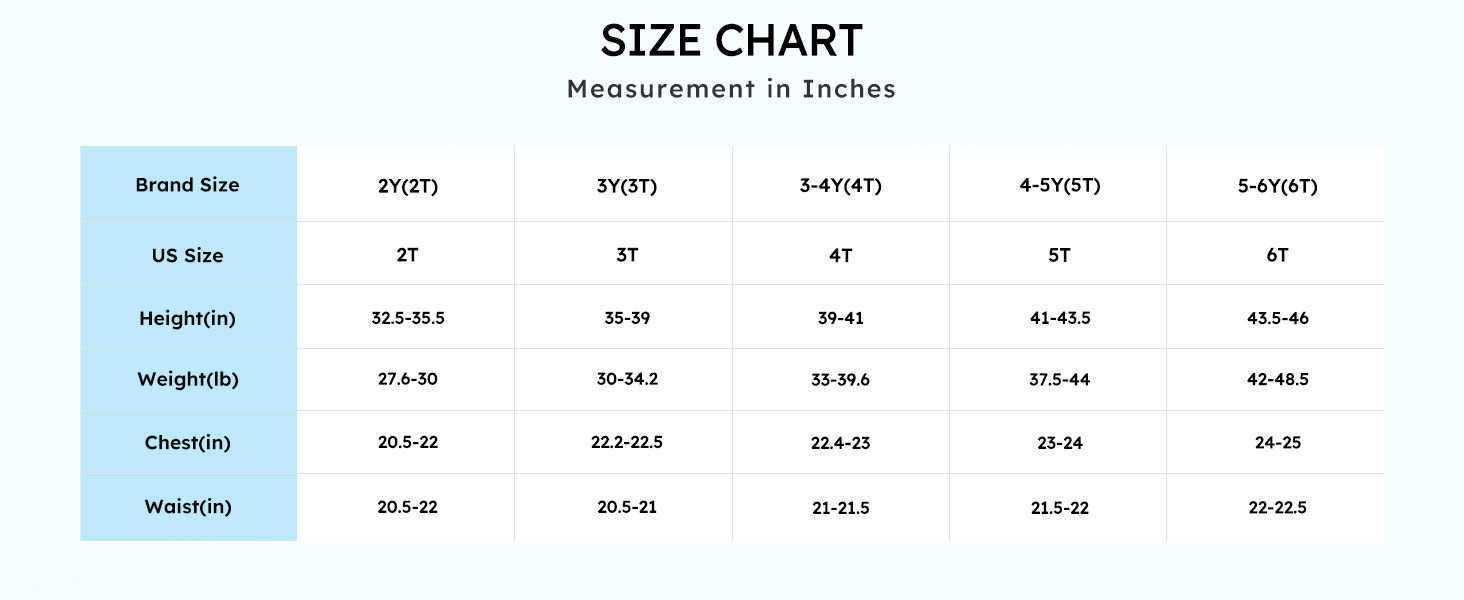1464x600 pixels.
Task: Select the 5-6Y(6T) brand size cell
Action: [1277, 187]
